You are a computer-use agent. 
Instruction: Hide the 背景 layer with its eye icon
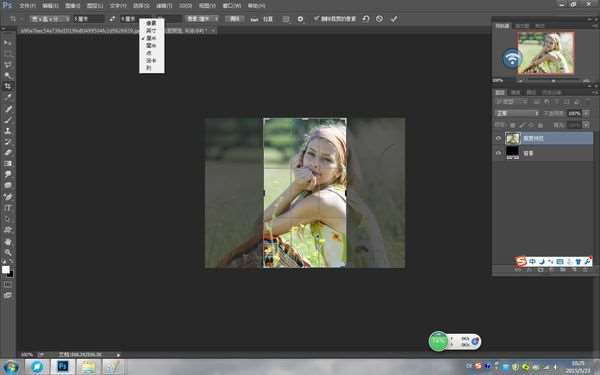point(498,153)
